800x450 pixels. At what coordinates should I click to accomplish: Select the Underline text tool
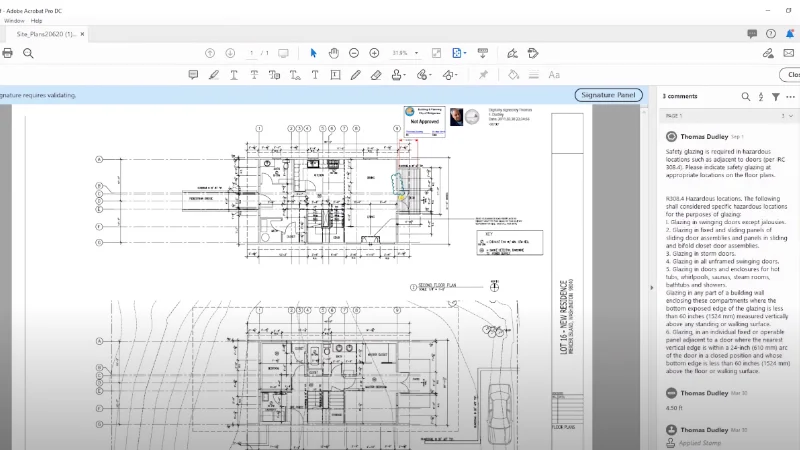coord(234,75)
